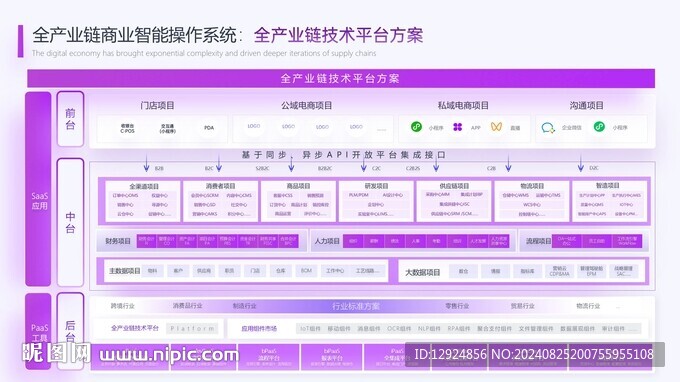The height and width of the screenshot is (382, 680).
Task: Click the S2B2C label
Action: (262, 168)
